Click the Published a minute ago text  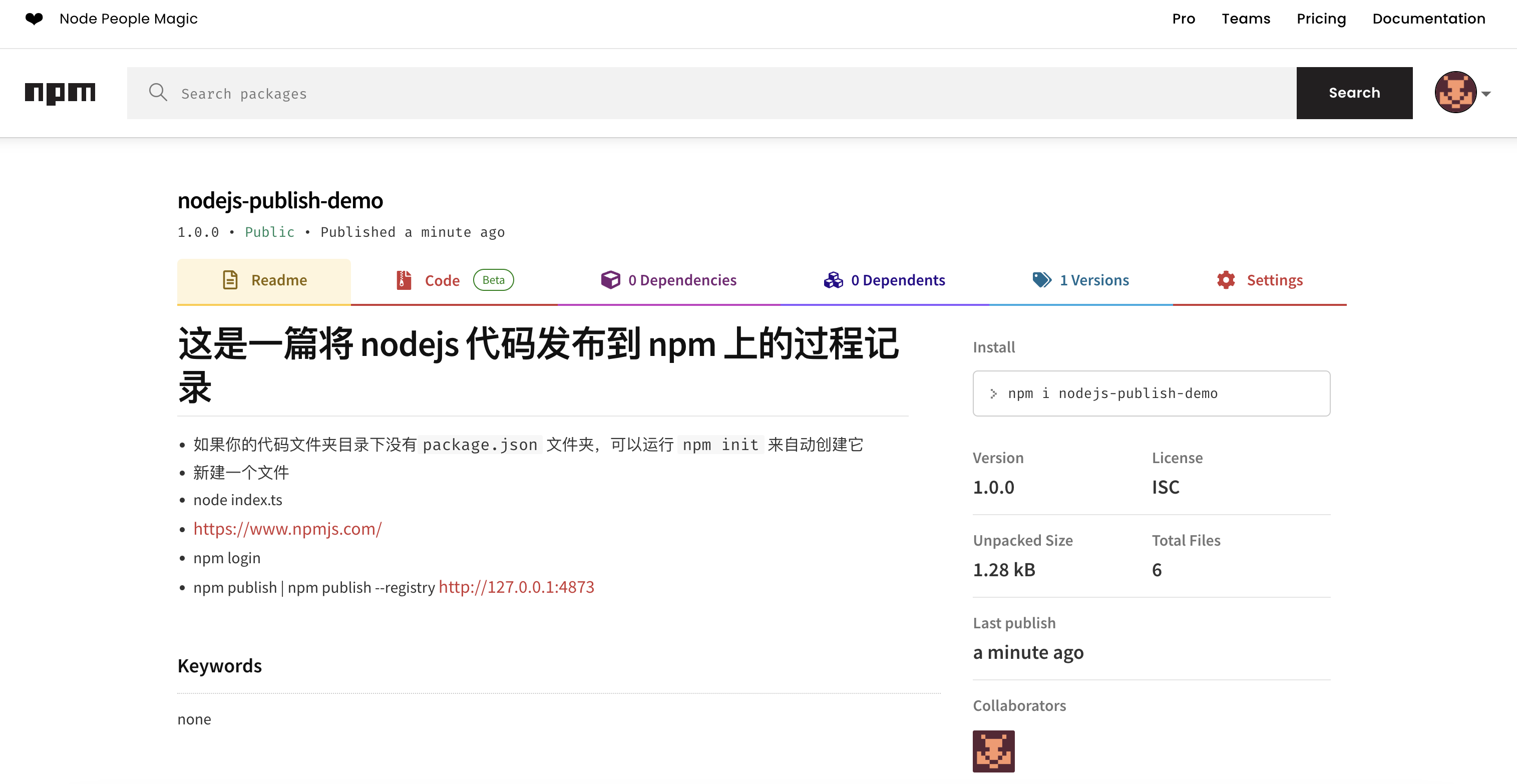(412, 232)
